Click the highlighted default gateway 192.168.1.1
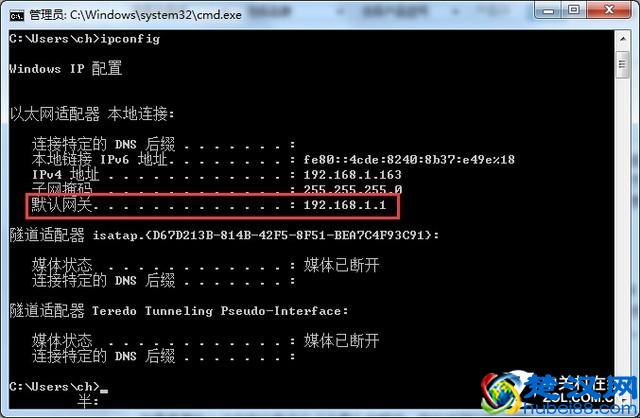Viewport: 640px width, 418px height. [344, 205]
